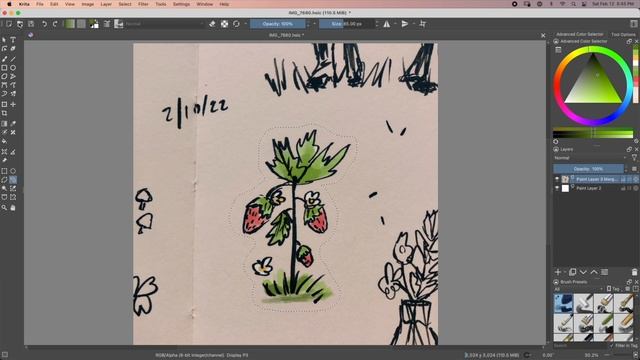Toggle horizontal mirror tool
This screenshot has height=360, width=640.
[x=387, y=24]
